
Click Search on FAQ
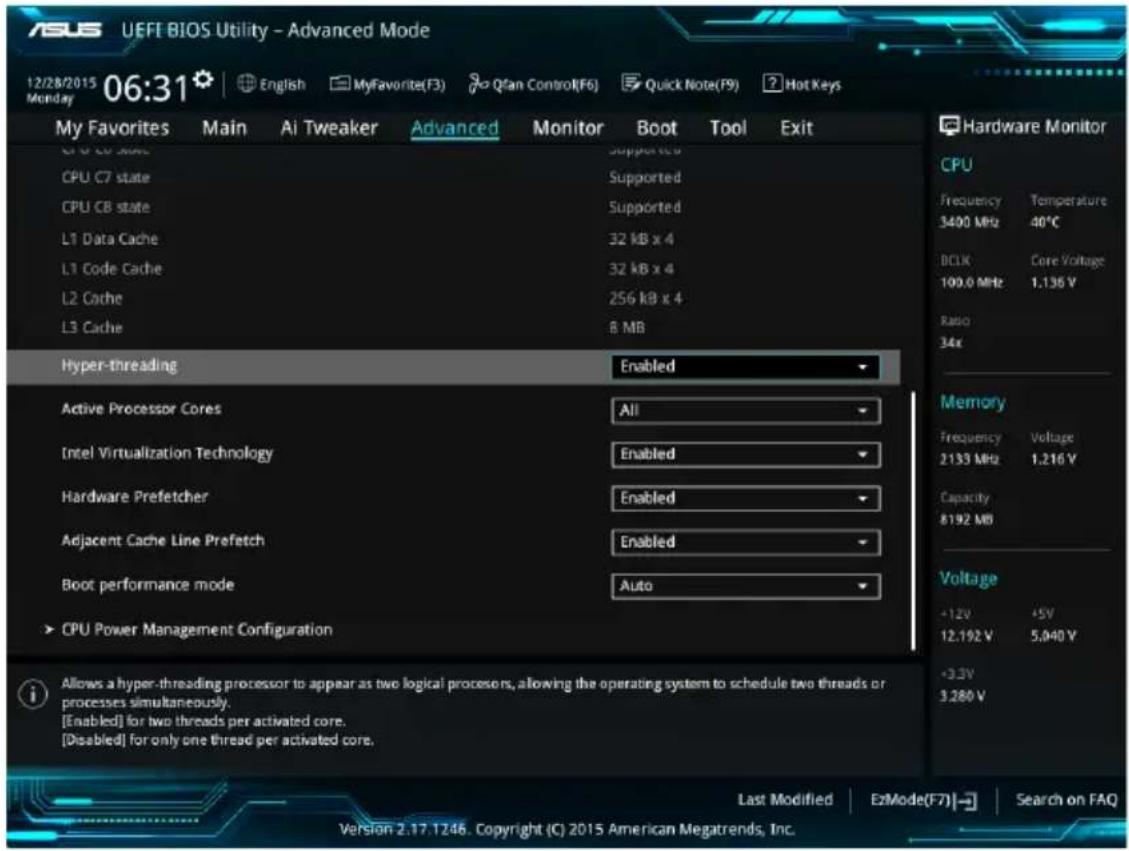(x=1066, y=800)
